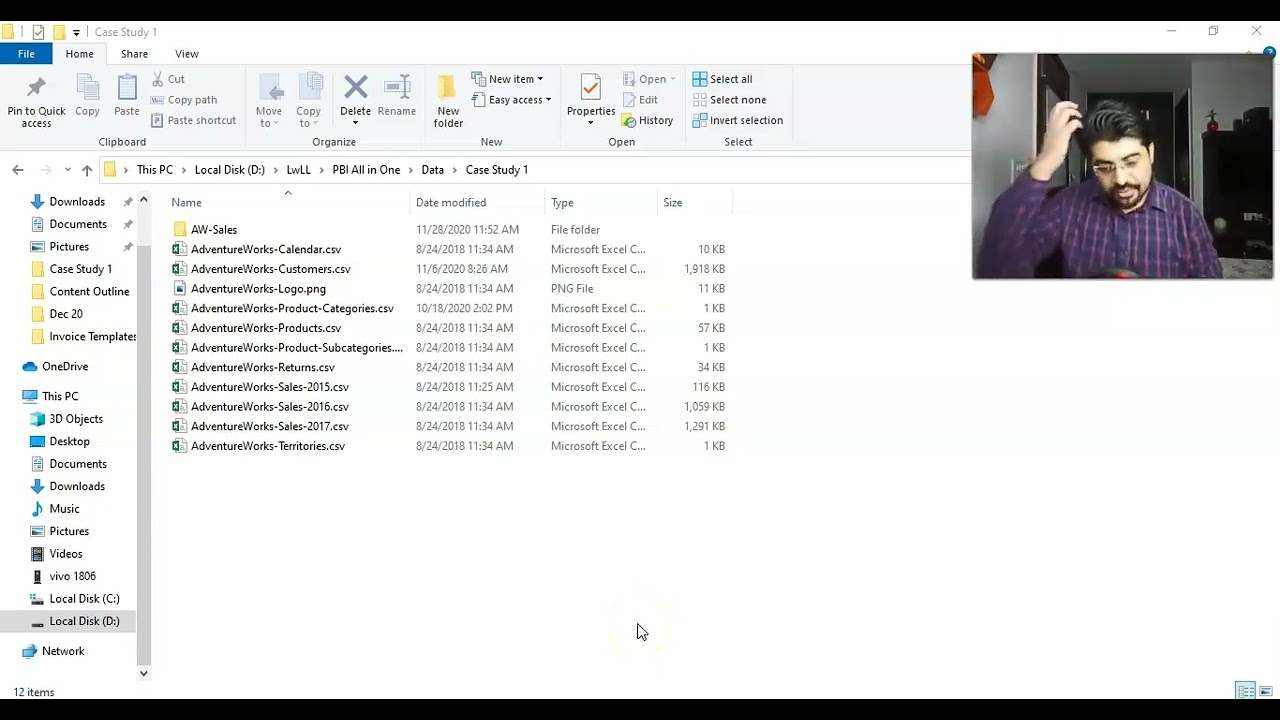This screenshot has width=1280, height=720.
Task: Switch to Large icons view in status bar
Action: coord(1266,691)
